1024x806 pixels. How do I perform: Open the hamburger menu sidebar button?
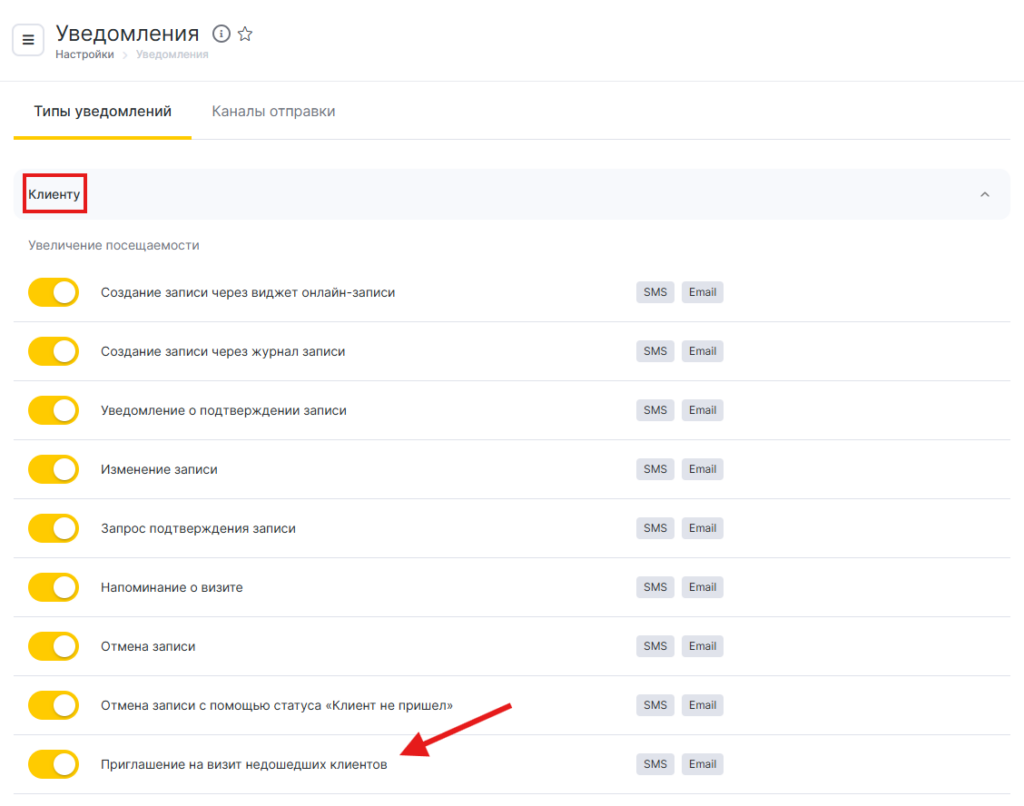(28, 40)
